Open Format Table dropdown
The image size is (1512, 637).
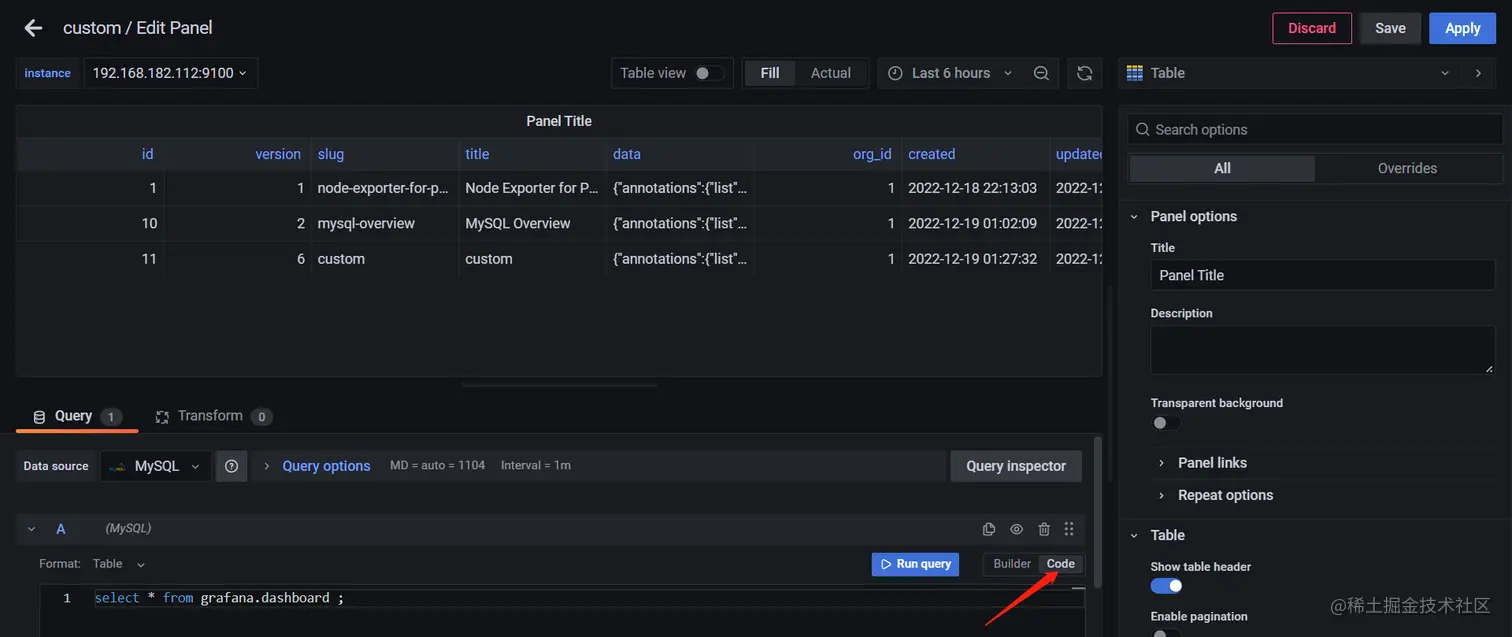click(x=119, y=564)
